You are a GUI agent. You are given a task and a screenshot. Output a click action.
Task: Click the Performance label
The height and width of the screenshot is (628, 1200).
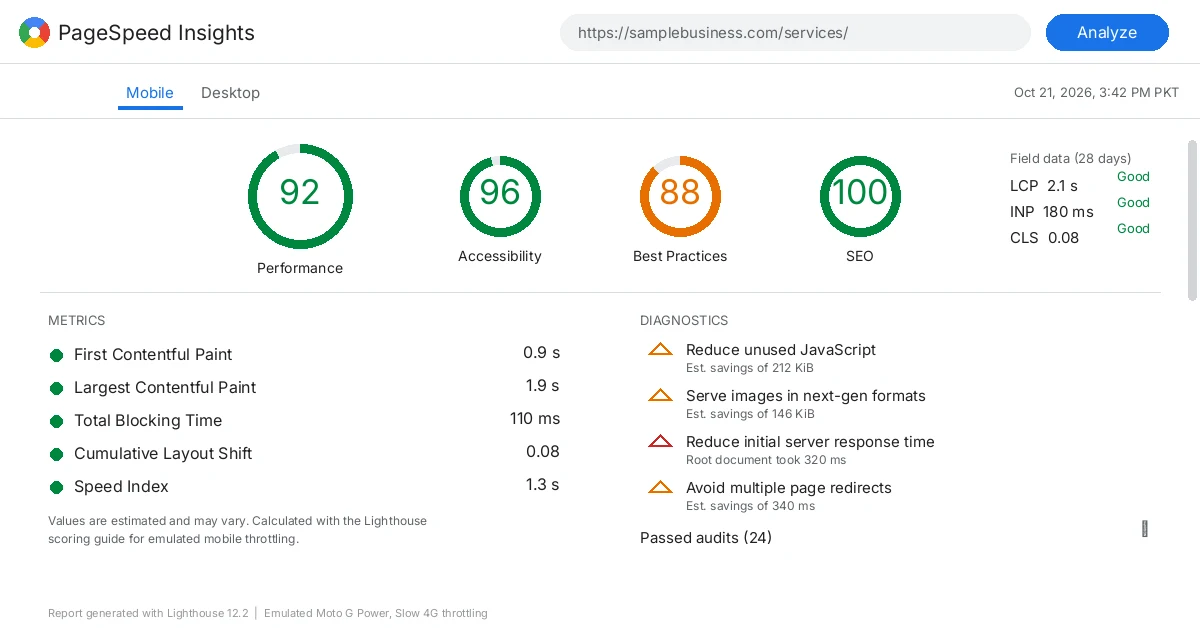[300, 268]
